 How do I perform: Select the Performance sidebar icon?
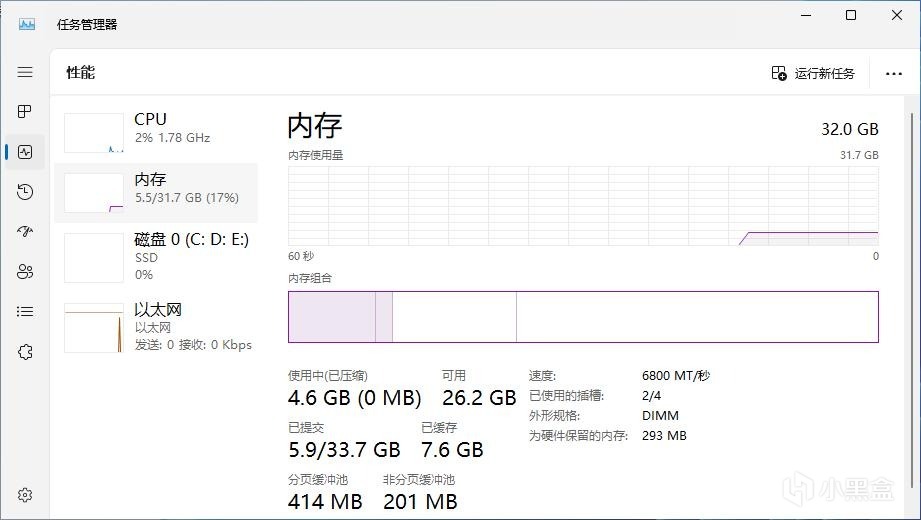point(25,152)
